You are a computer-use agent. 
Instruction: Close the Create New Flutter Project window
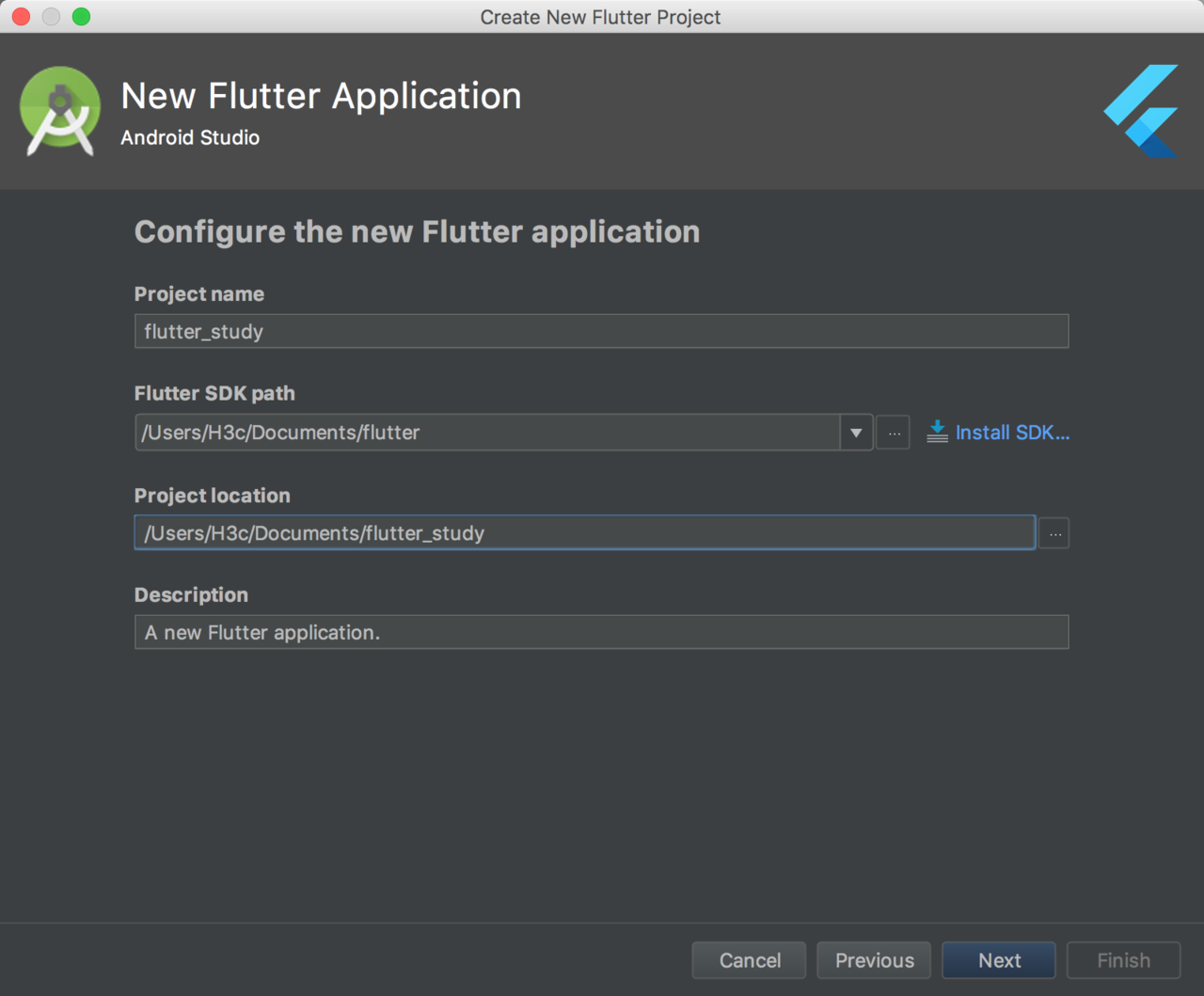coord(21,16)
